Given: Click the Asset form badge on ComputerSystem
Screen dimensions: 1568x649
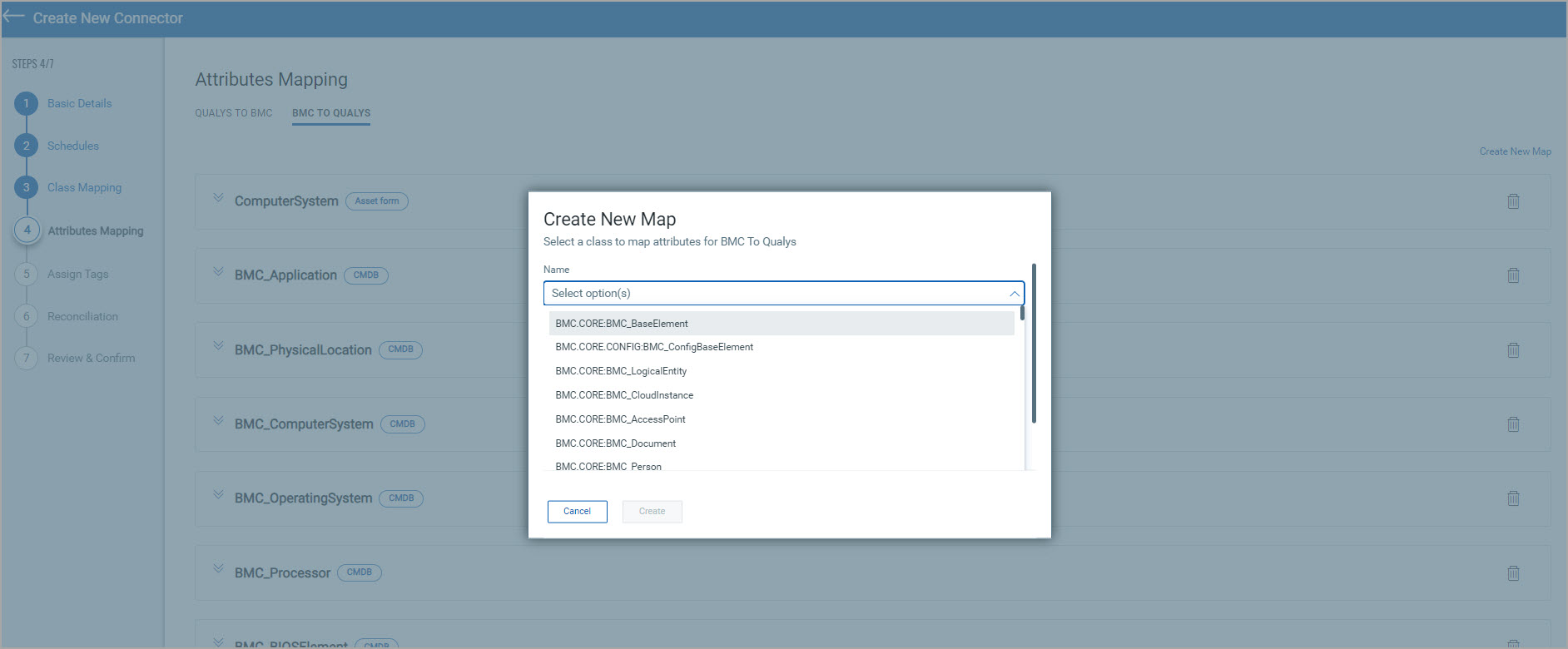Looking at the screenshot, I should [377, 201].
